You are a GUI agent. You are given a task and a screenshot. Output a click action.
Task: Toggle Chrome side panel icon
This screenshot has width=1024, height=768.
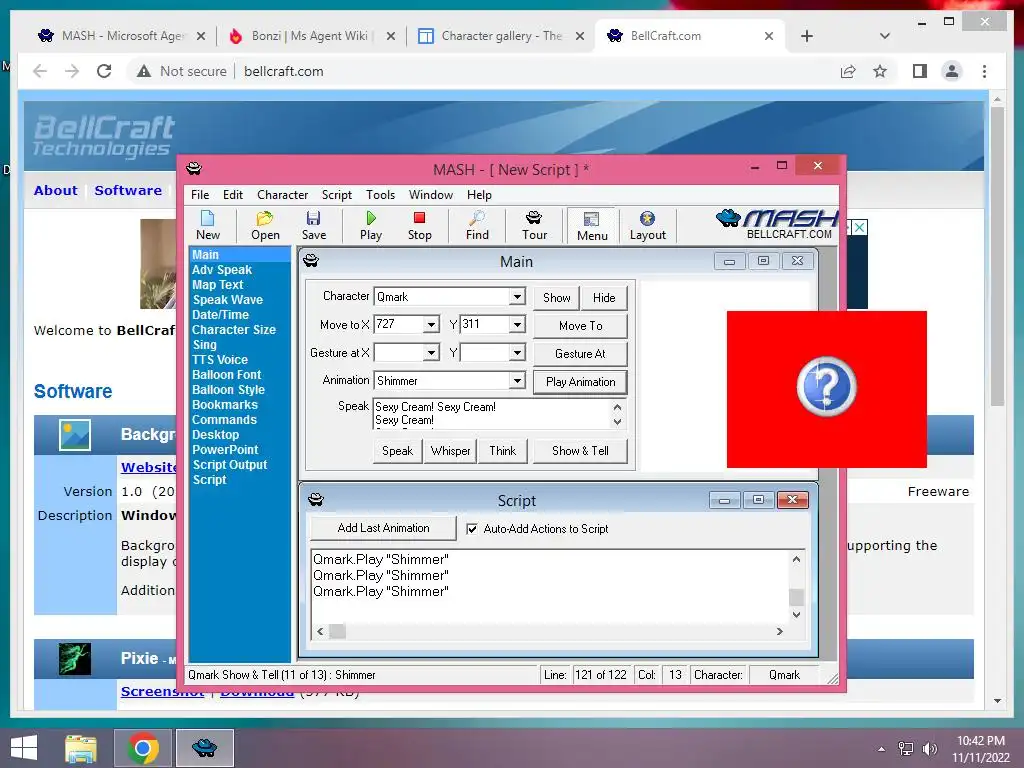tap(920, 71)
